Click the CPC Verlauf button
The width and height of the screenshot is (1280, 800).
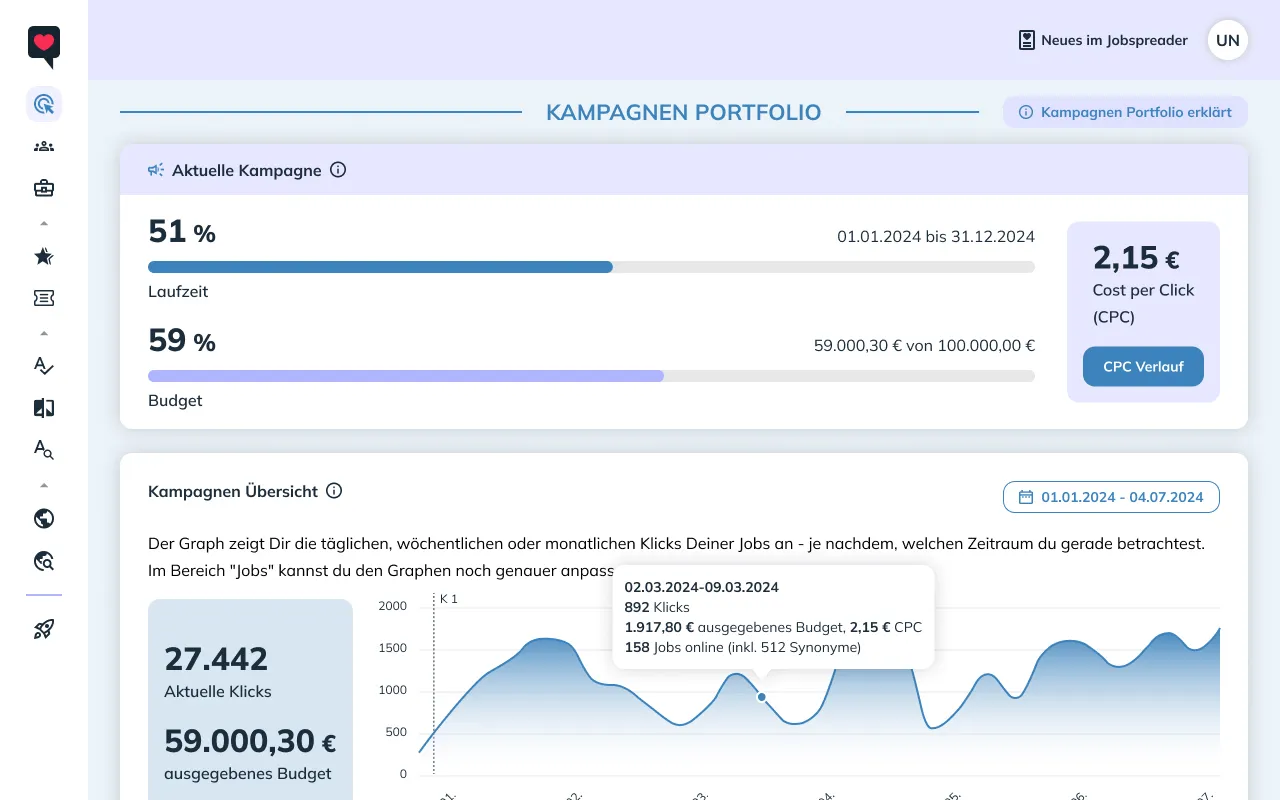[1143, 366]
